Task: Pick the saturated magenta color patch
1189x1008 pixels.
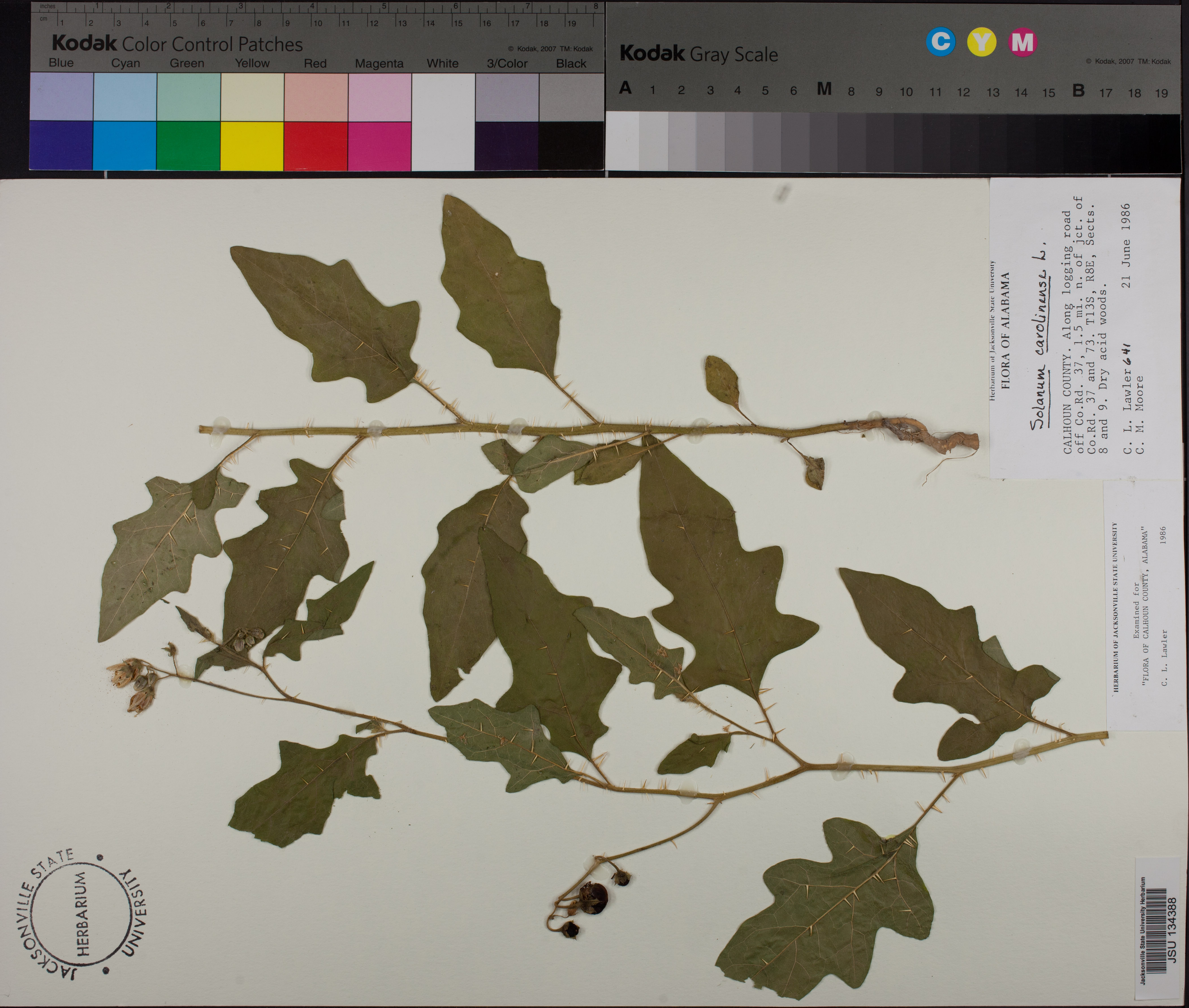Action: tap(379, 146)
